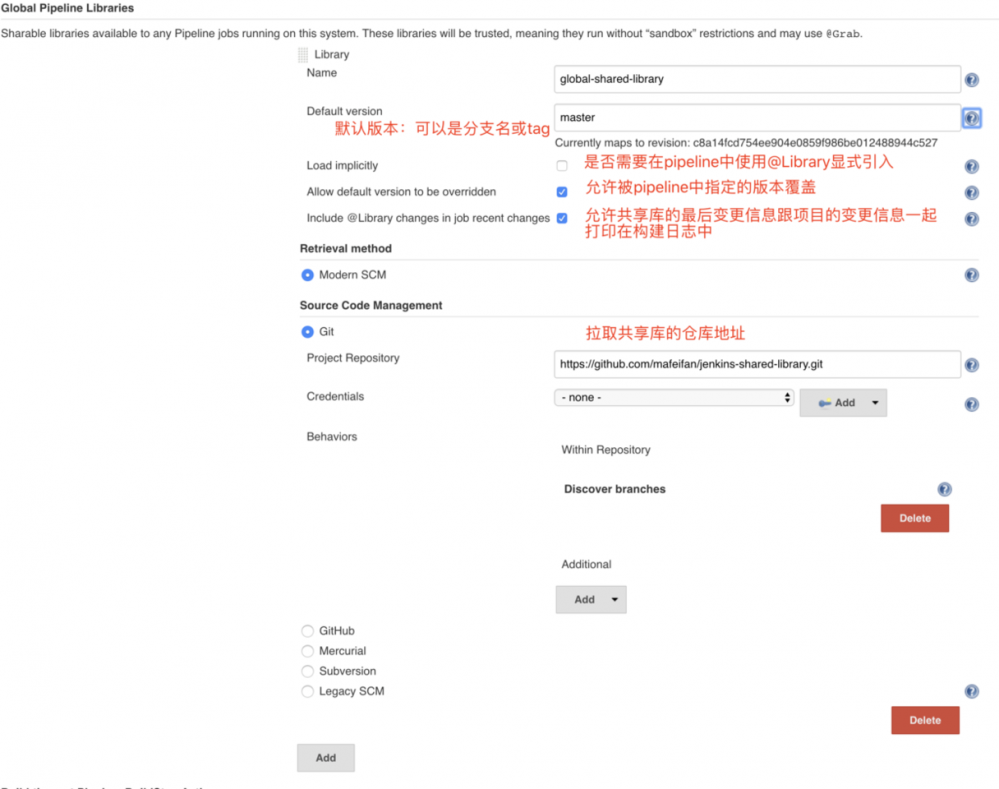Open help for Discover branches behavior
Viewport: 999px width, 789px height.
pyautogui.click(x=944, y=489)
